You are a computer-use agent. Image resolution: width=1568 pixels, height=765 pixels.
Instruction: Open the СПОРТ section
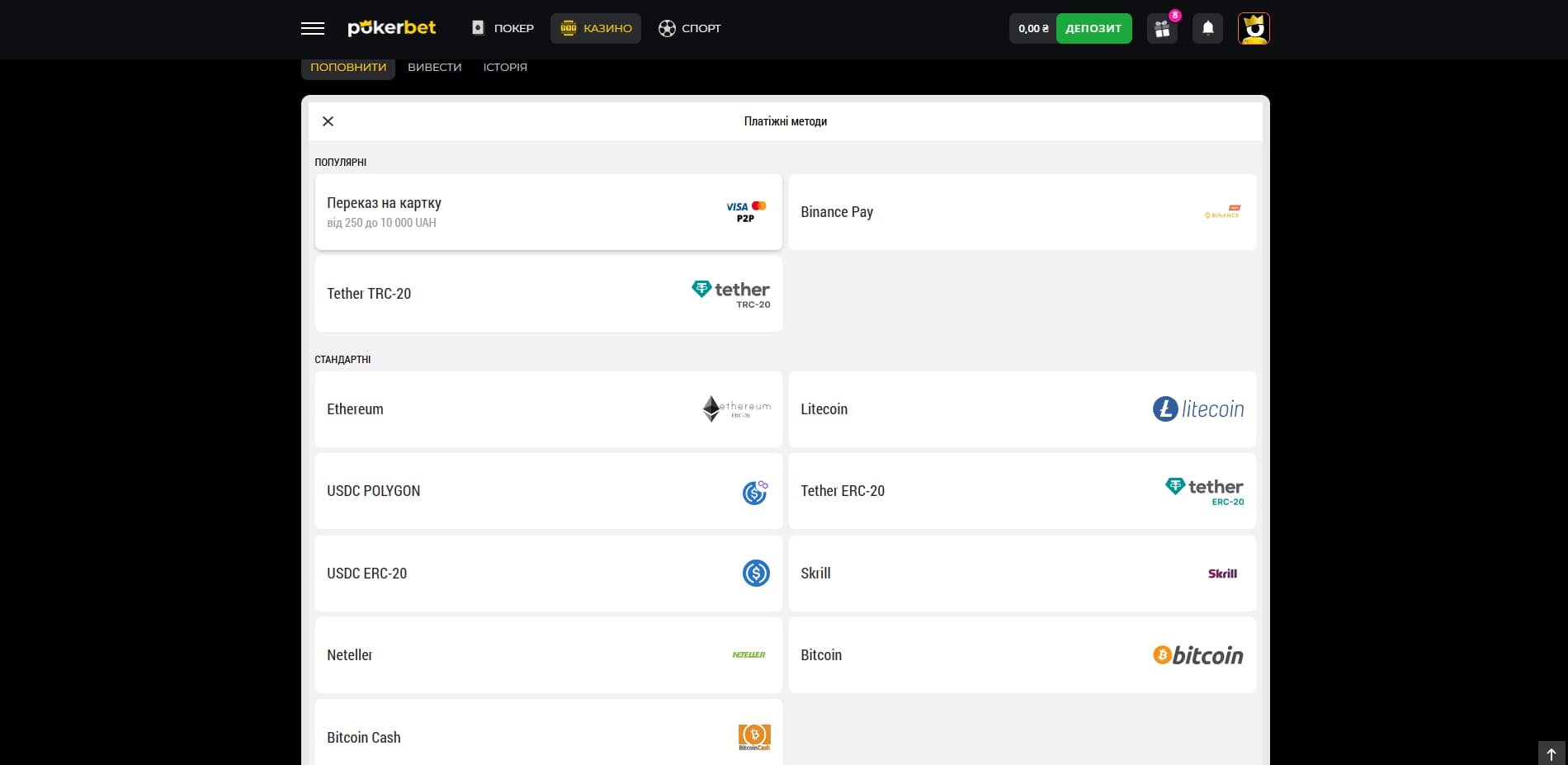[x=690, y=28]
